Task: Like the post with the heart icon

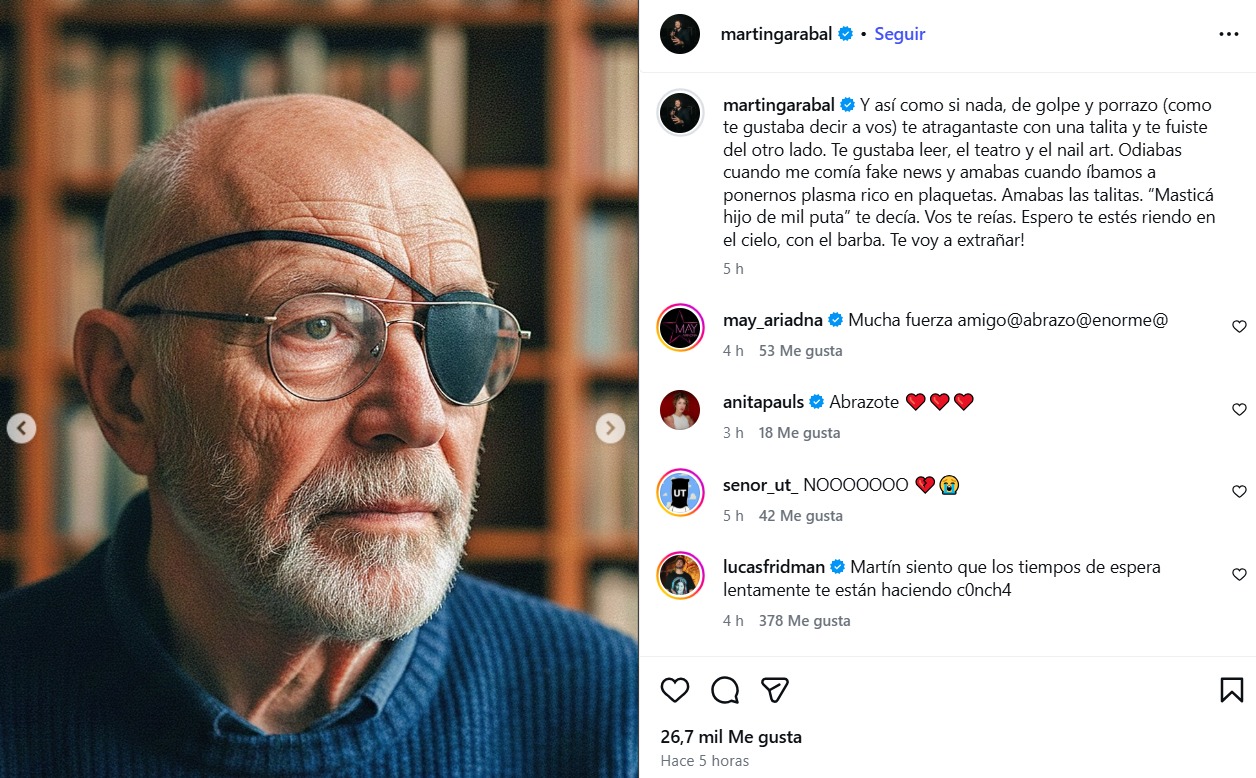Action: coord(675,690)
